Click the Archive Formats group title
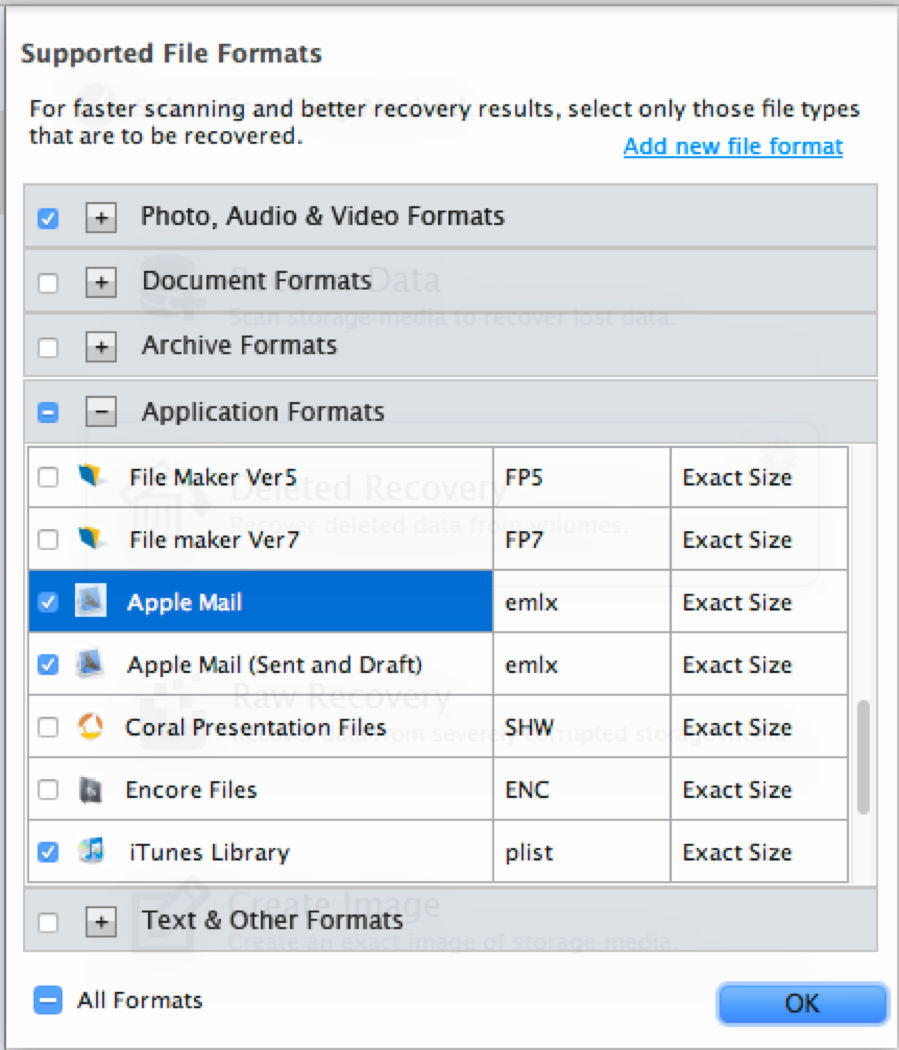 point(239,345)
